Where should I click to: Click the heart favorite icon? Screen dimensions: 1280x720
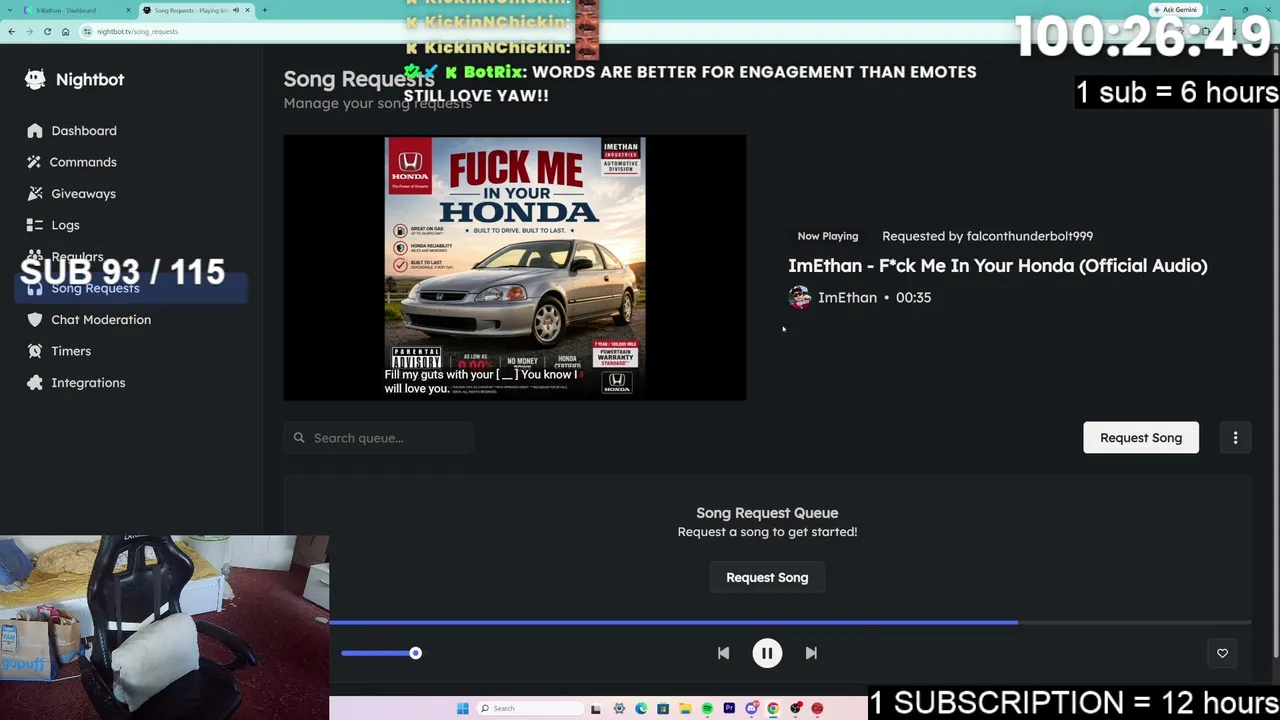pos(1222,653)
